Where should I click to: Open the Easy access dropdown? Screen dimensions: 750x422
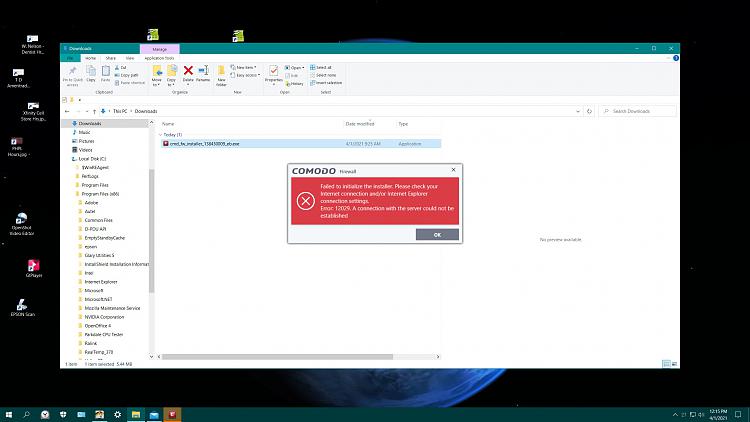[x=245, y=75]
